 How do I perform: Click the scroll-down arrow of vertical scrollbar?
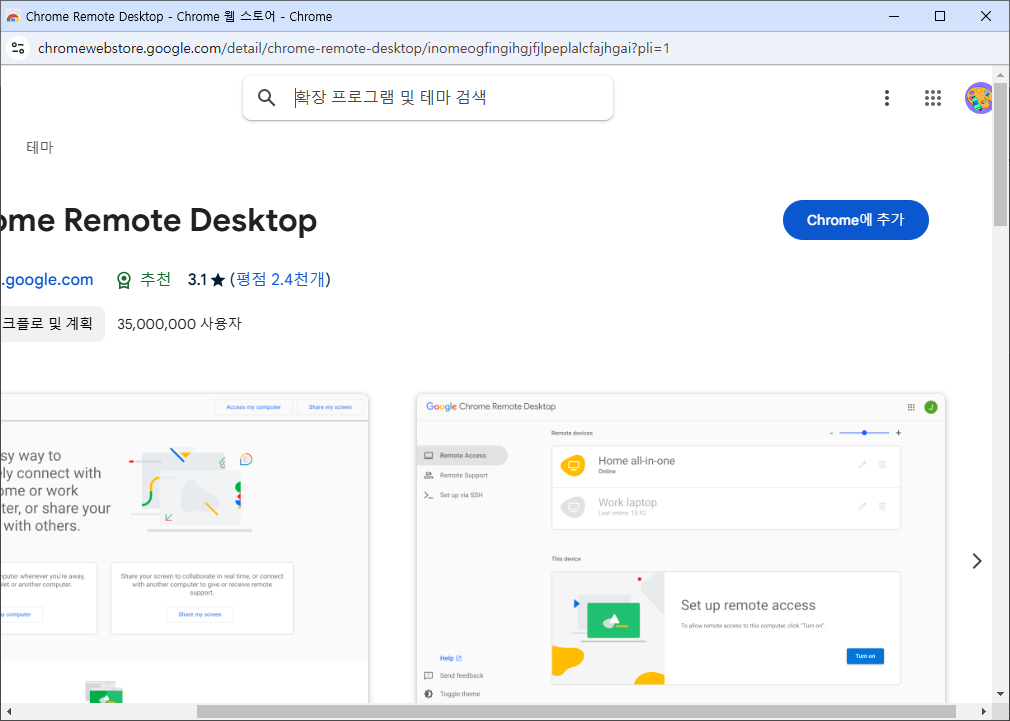[x=1000, y=694]
